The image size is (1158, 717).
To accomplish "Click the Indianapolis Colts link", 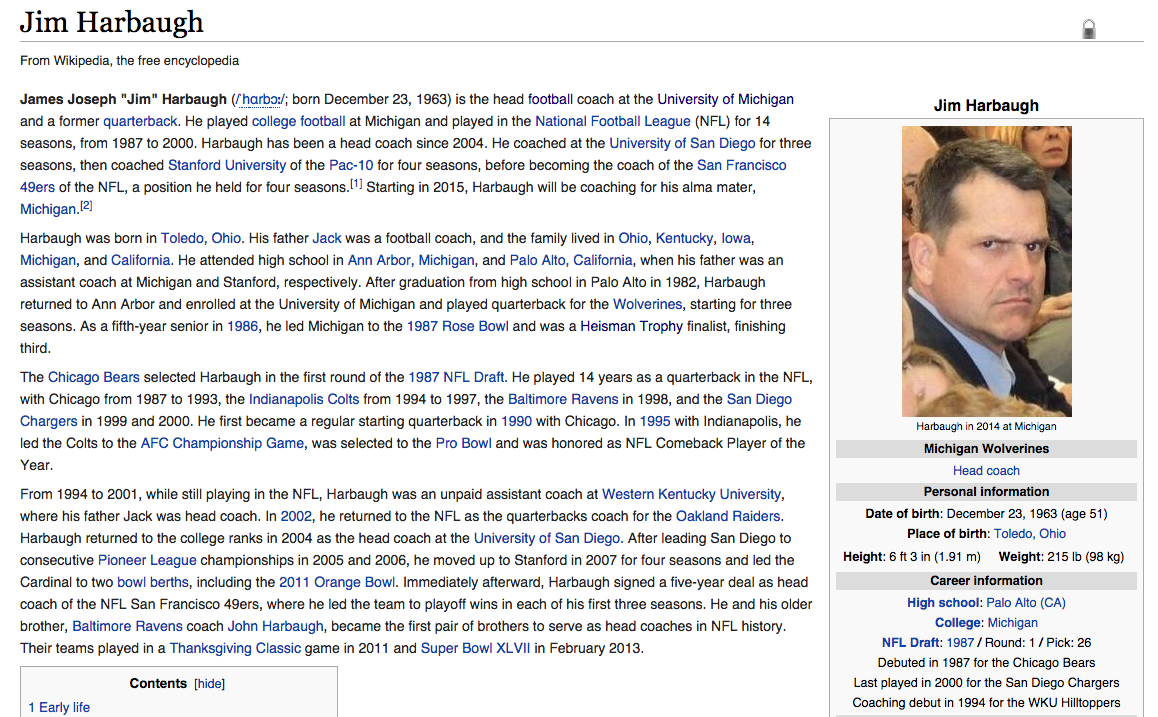I will click(x=304, y=399).
